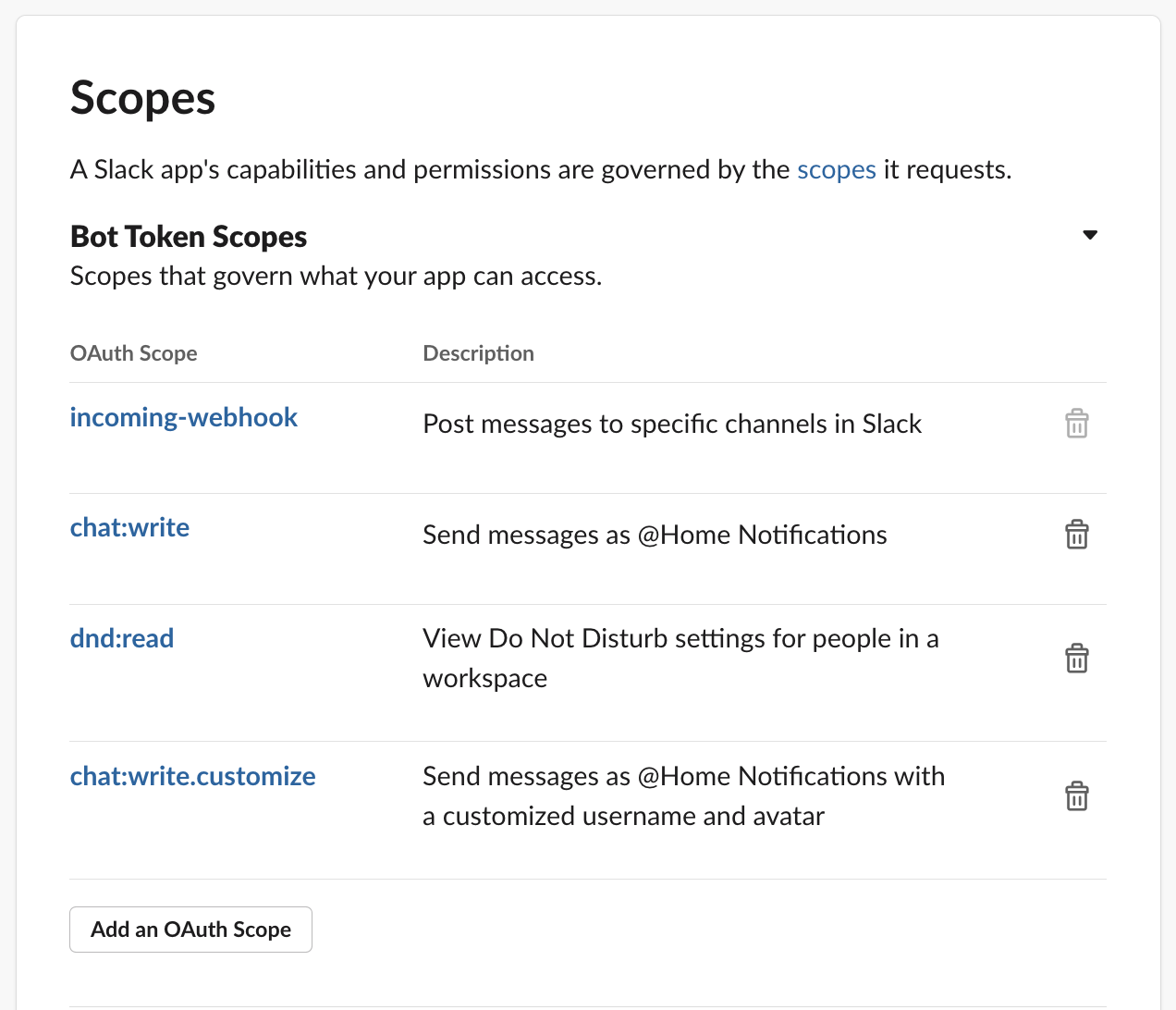Screen dimensions: 1176x1010
Task: Delete the incoming-webhook scope via trash icon
Action: [x=1076, y=423]
